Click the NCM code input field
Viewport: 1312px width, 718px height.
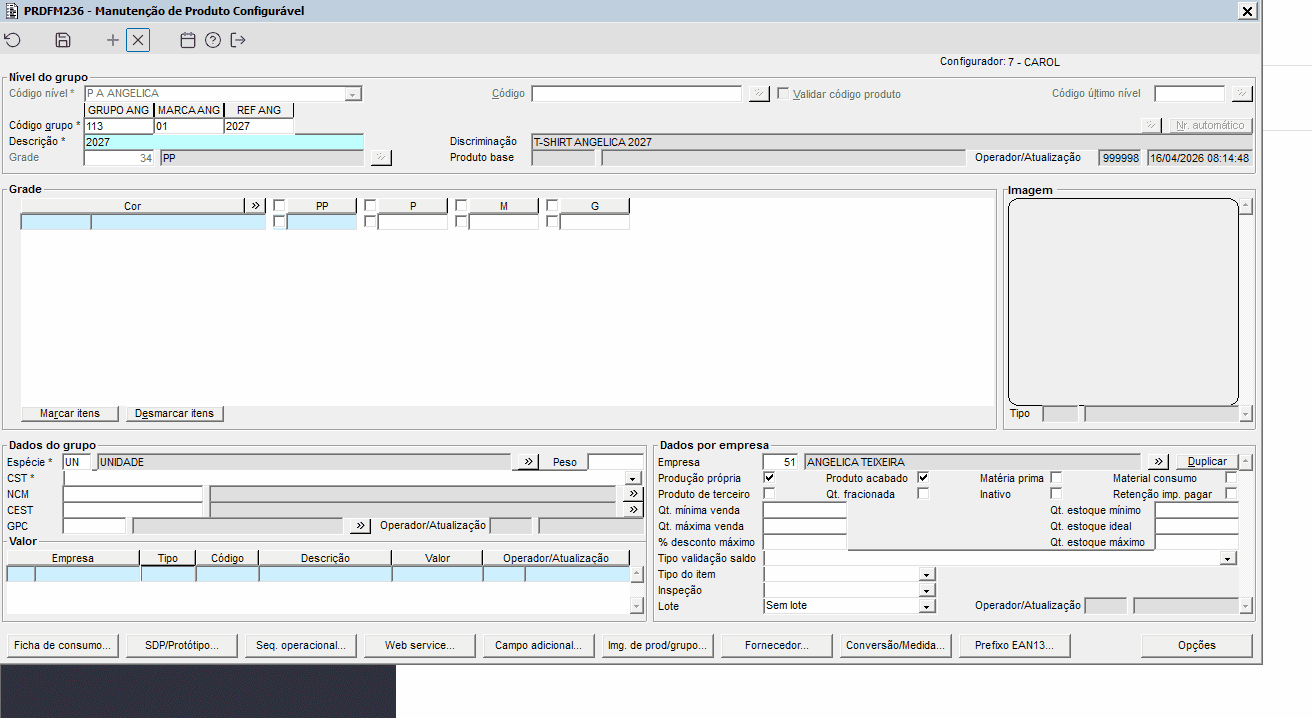[x=133, y=494]
